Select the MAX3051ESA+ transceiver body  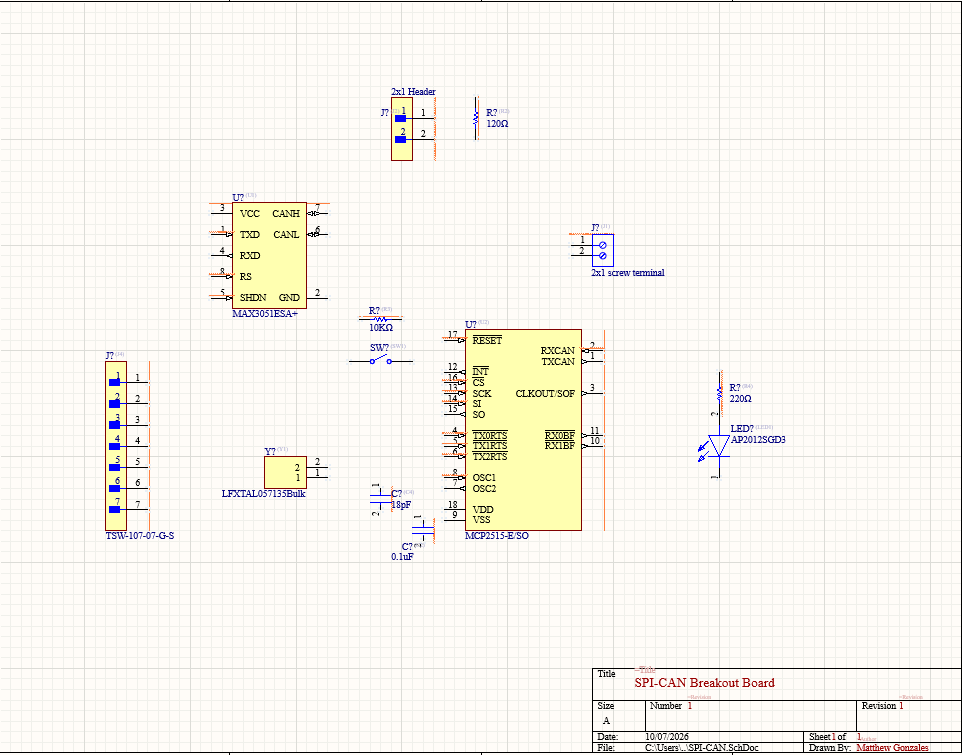269,255
